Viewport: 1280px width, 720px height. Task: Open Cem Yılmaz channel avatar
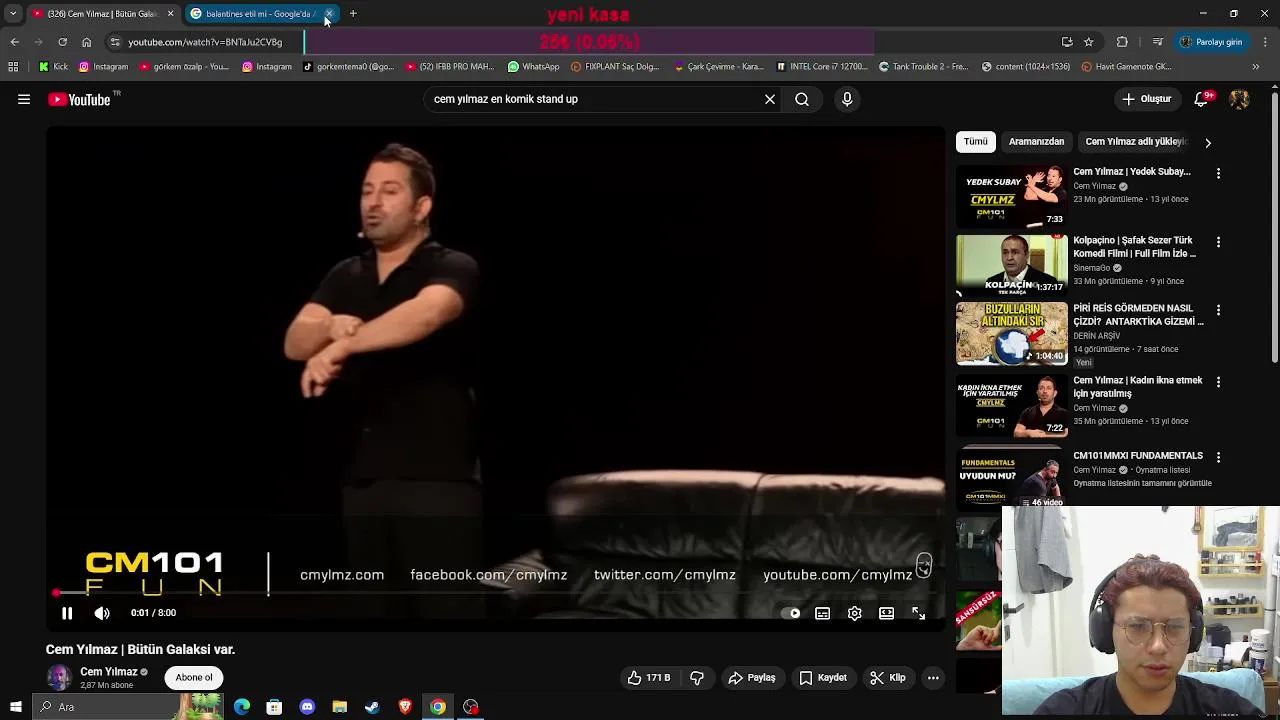(x=59, y=678)
